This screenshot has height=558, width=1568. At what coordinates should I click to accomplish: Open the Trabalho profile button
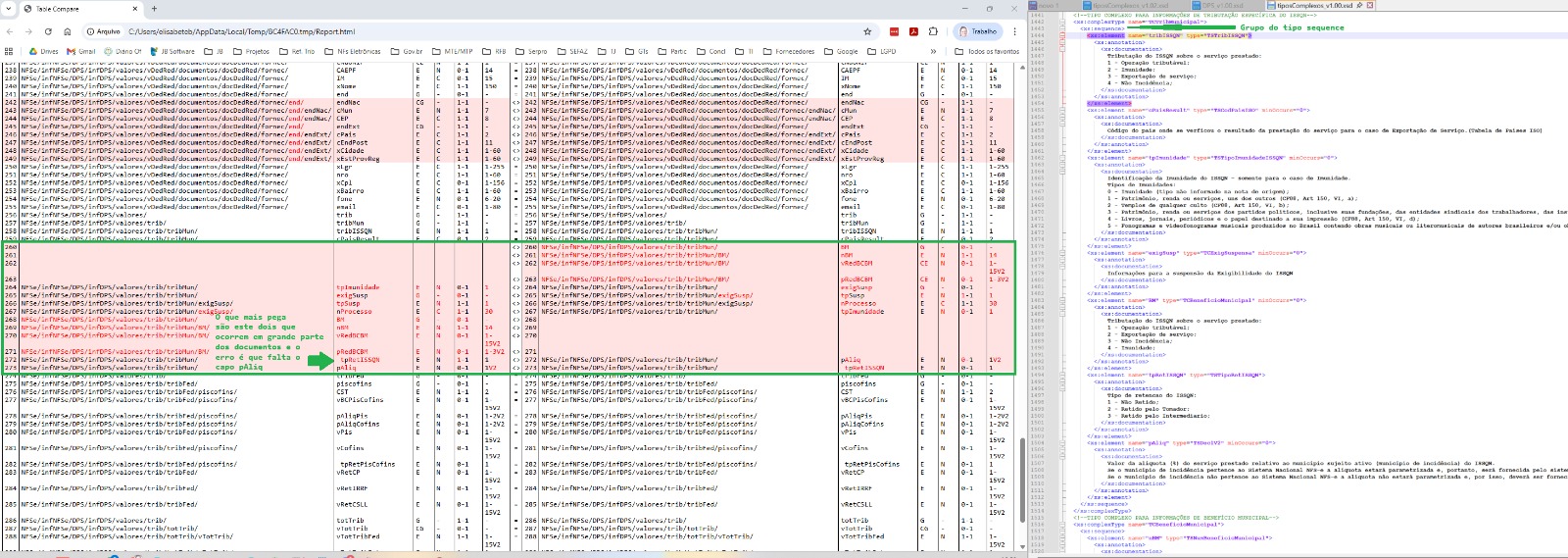[x=977, y=31]
